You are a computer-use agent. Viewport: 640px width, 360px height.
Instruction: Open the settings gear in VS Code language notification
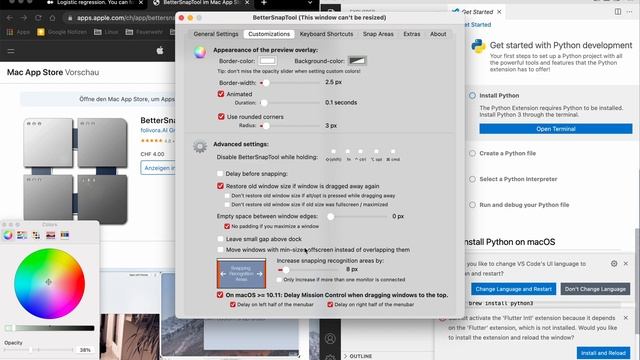[x=614, y=264]
